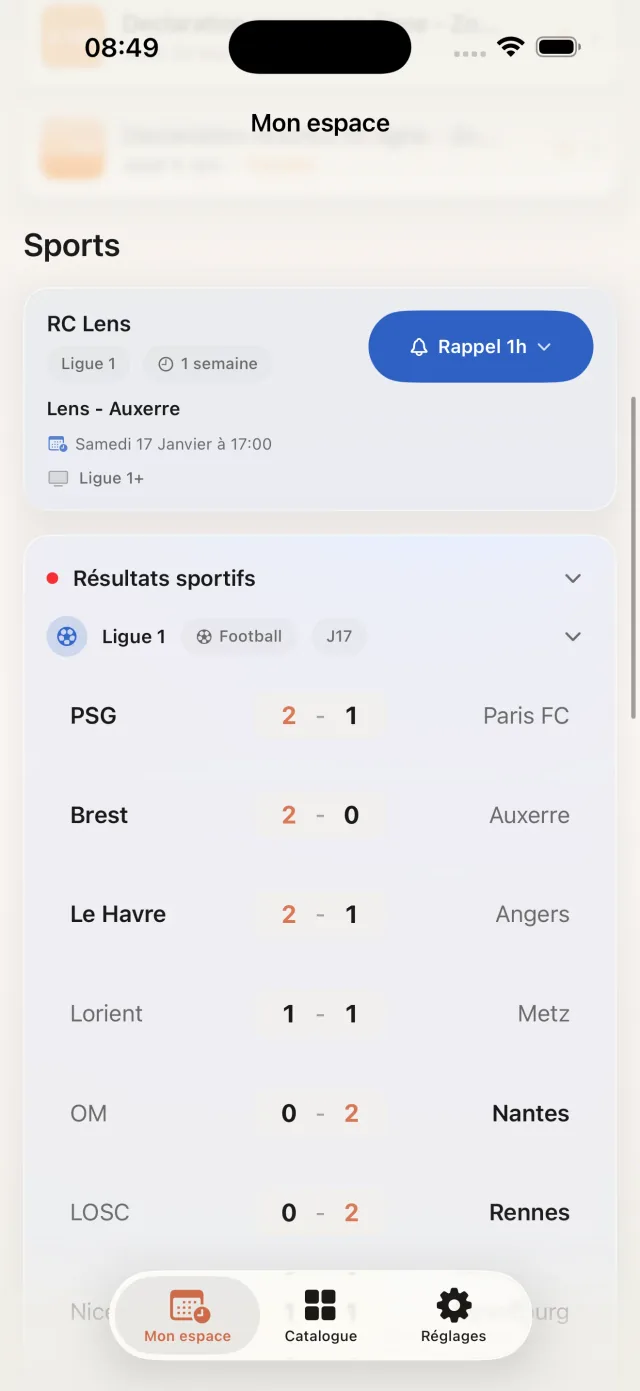The width and height of the screenshot is (640, 1391).
Task: Open Réglages via the gear icon
Action: click(x=453, y=1302)
